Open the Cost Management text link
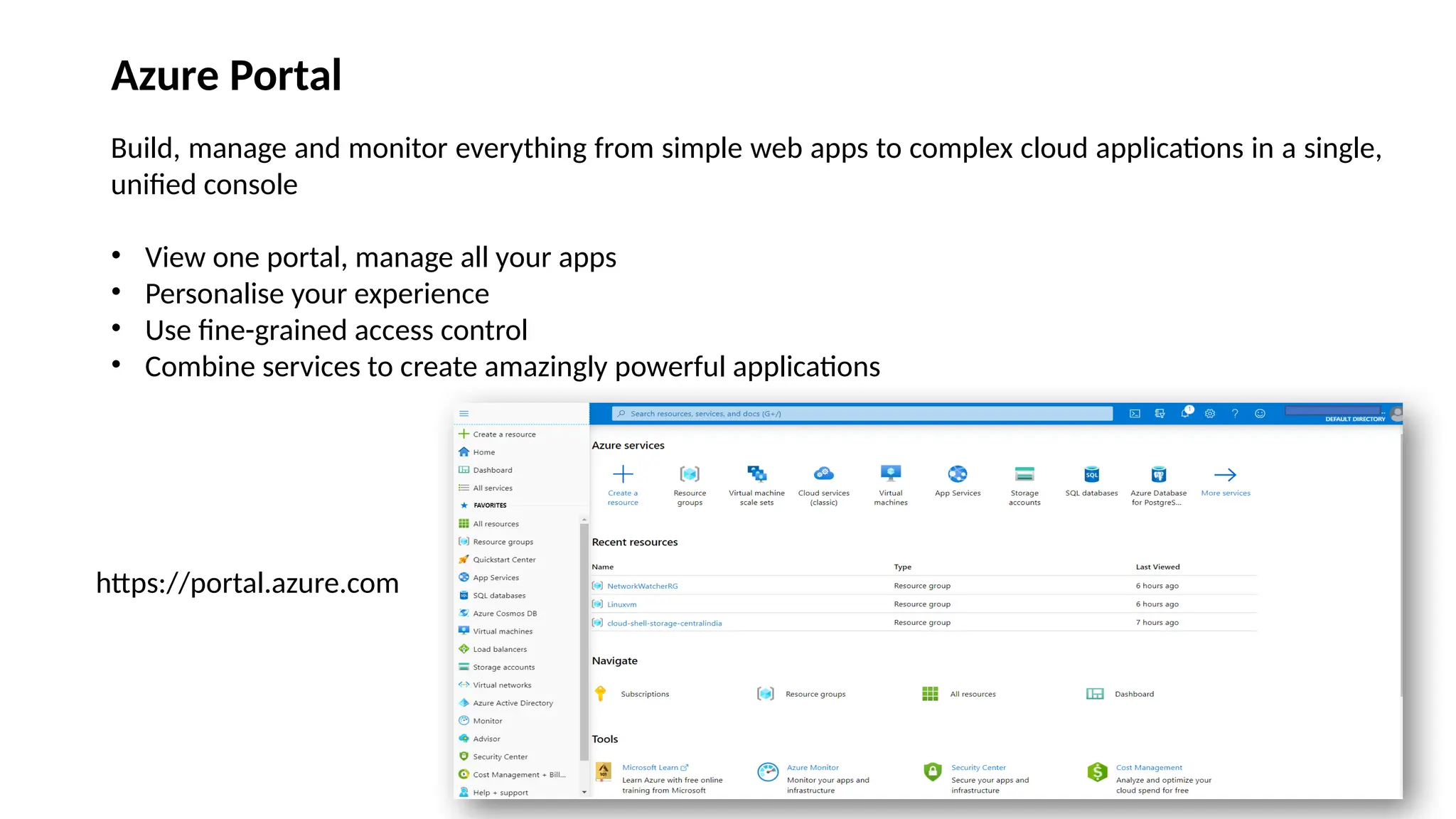 1149,768
